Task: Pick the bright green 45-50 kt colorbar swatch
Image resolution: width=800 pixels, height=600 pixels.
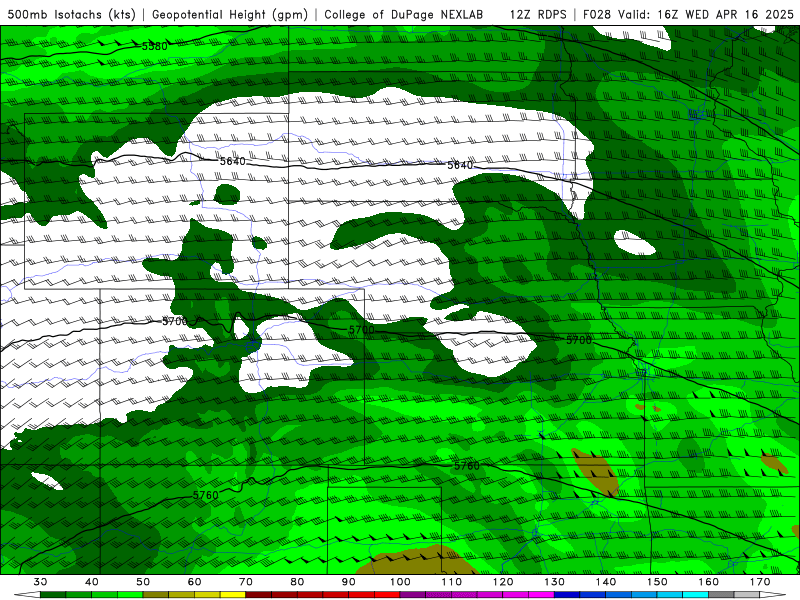Action: click(x=130, y=595)
